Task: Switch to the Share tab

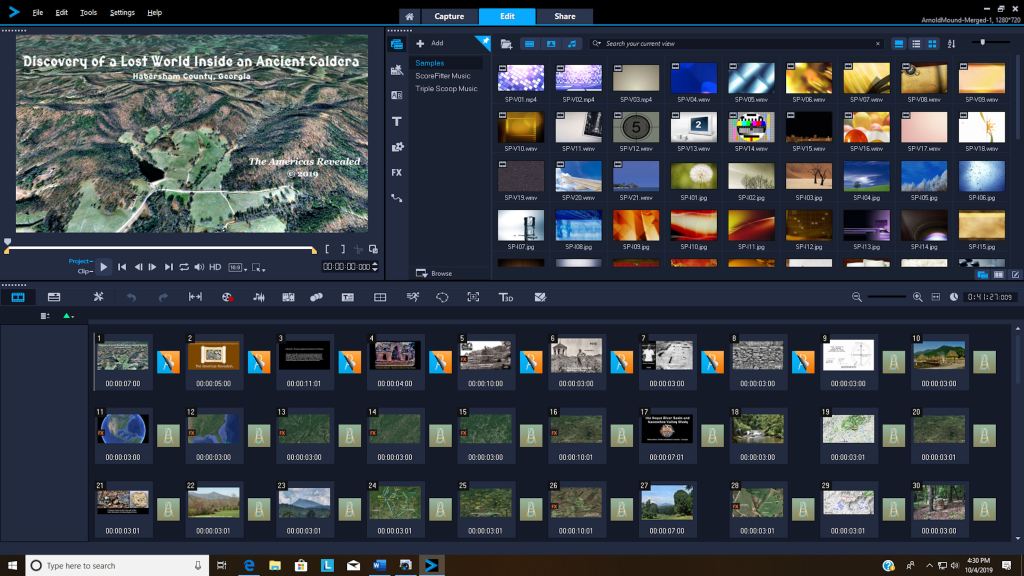Action: click(564, 16)
